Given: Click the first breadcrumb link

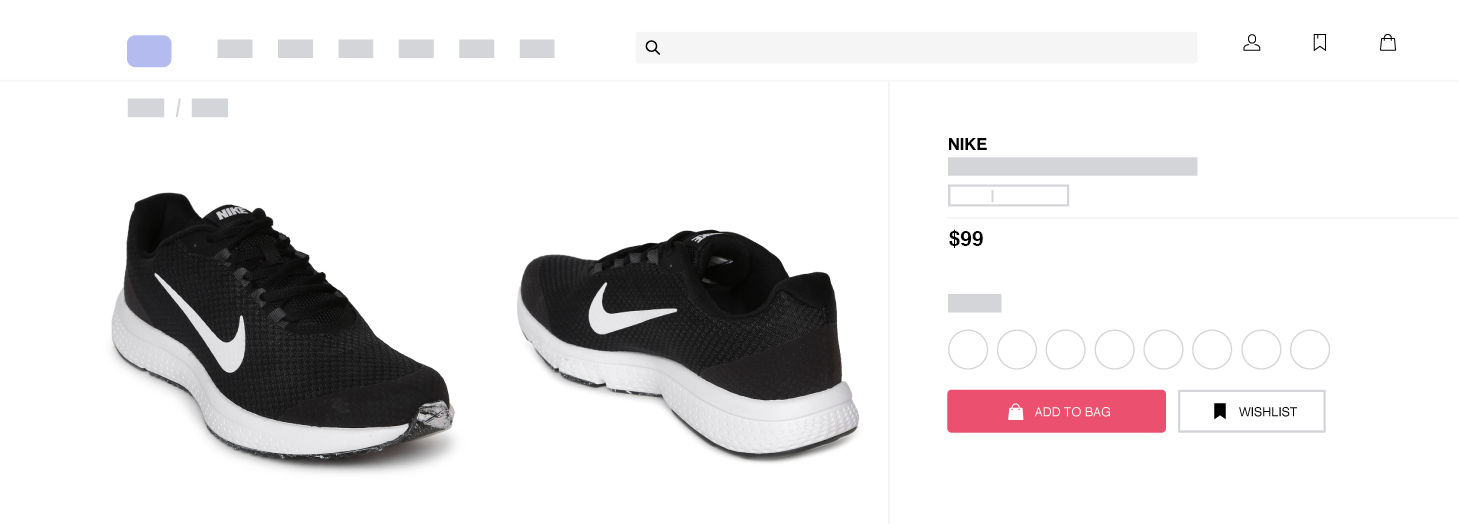Looking at the screenshot, I should click(146, 108).
